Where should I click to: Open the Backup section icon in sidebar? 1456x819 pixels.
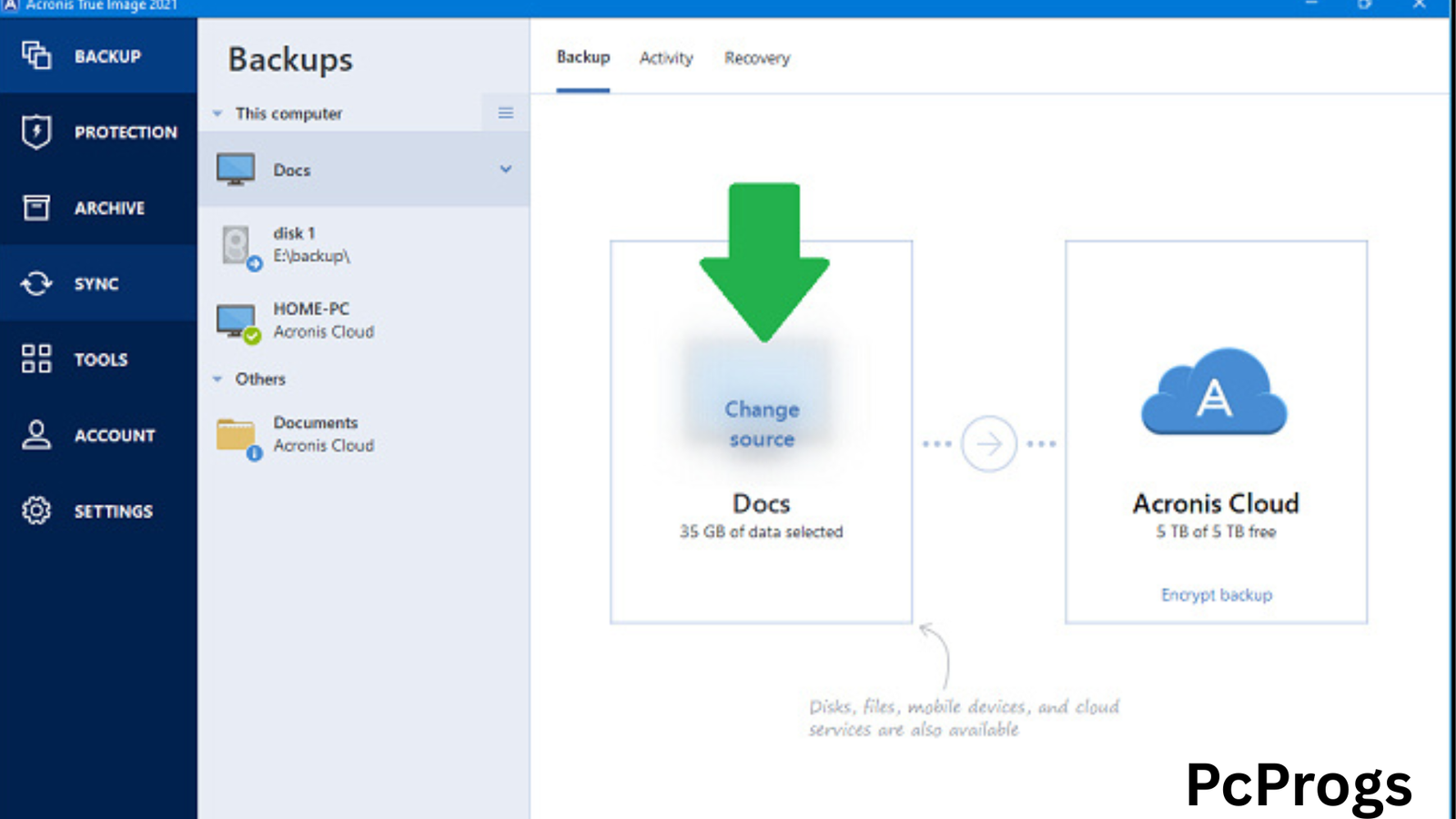tap(36, 56)
